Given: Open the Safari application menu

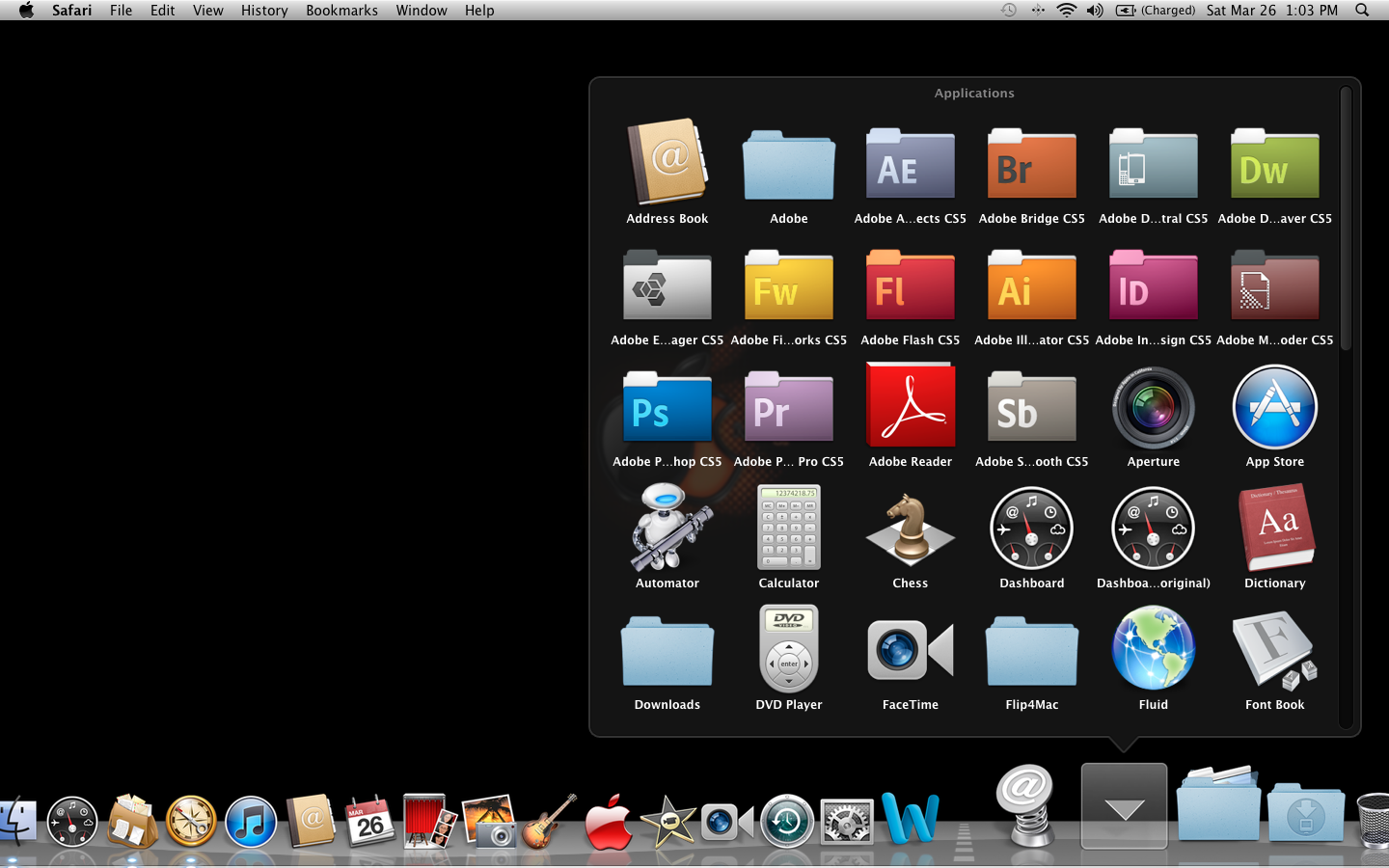Looking at the screenshot, I should tap(71, 10).
